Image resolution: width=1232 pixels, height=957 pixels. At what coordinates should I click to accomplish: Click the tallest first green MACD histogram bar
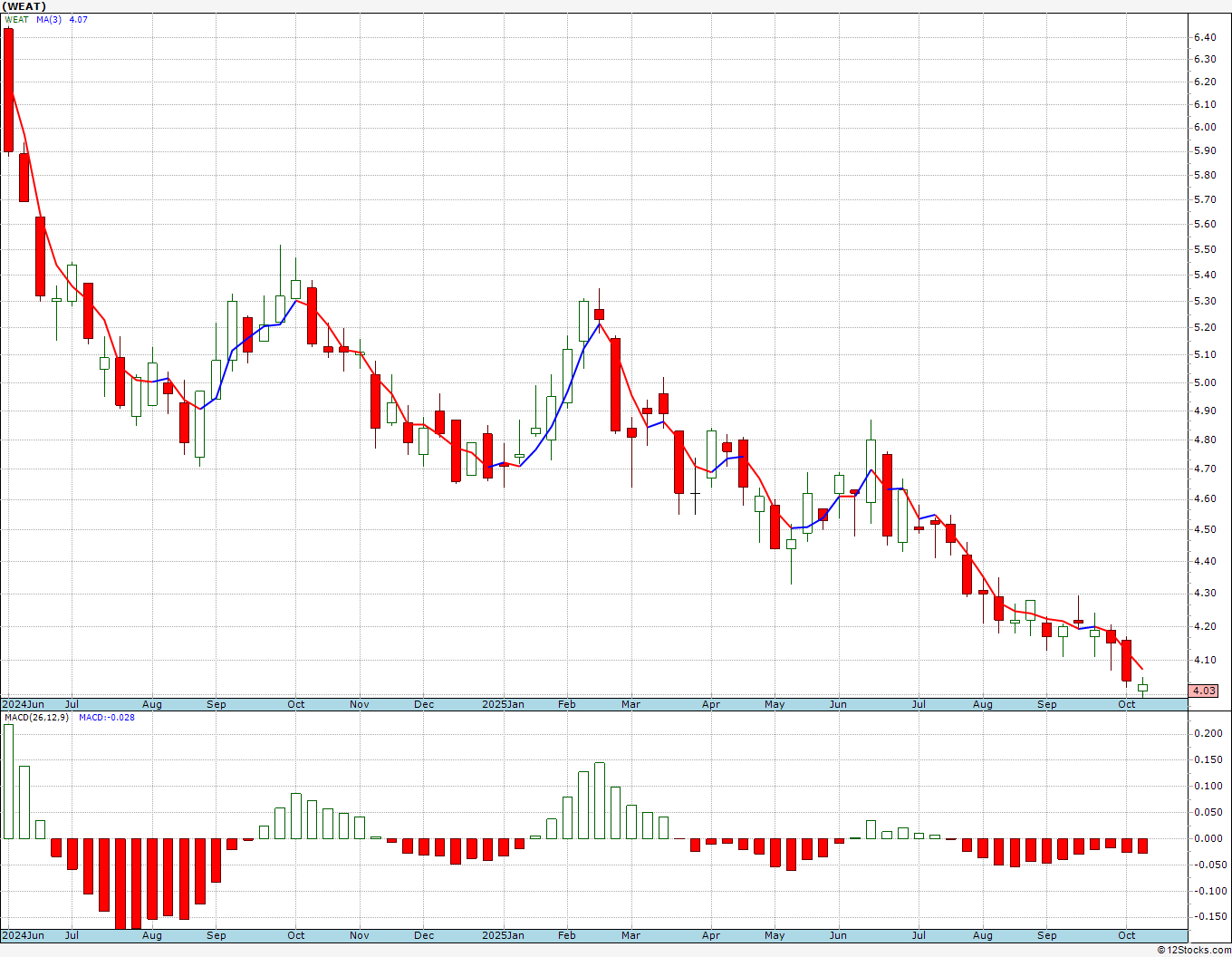(x=8, y=781)
